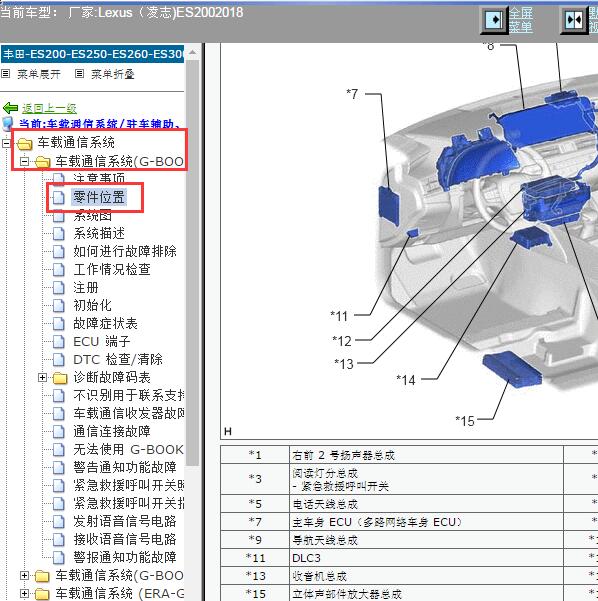
Task: Open the 警告通知功能故障 page
Action: tap(125, 468)
